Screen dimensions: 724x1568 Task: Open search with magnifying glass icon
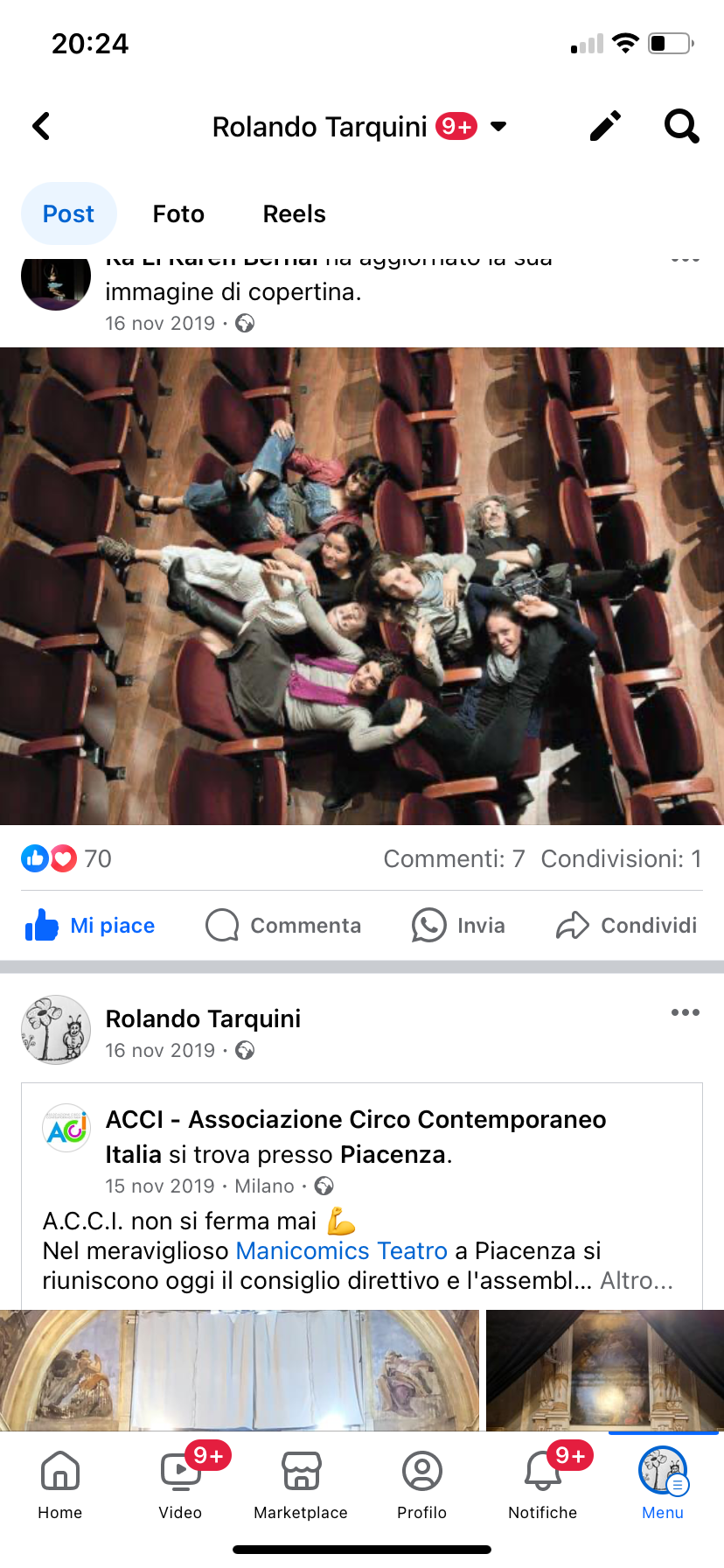click(x=682, y=126)
